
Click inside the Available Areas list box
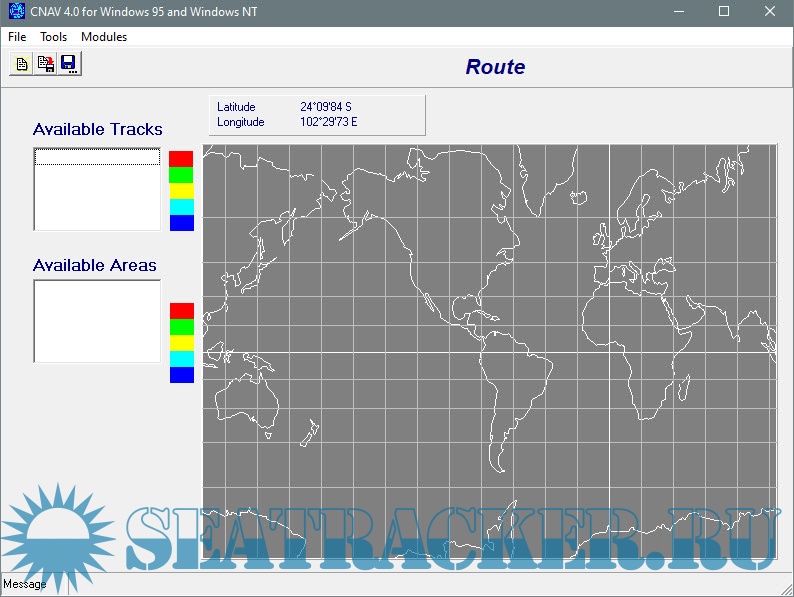point(97,321)
